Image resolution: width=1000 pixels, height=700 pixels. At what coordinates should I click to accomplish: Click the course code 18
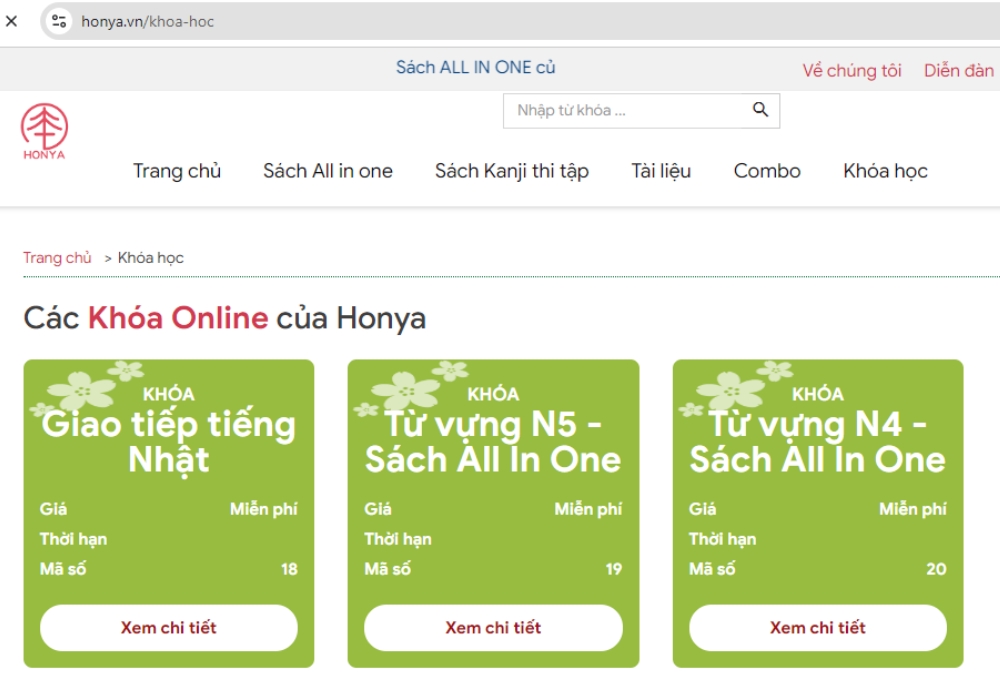[289, 569]
